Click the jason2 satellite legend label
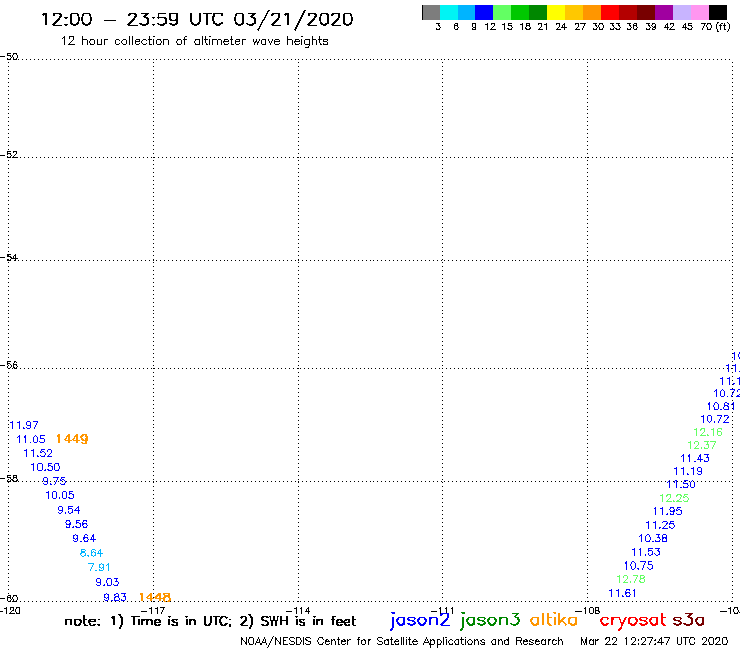Viewport: 740px width, 650px height. 420,620
